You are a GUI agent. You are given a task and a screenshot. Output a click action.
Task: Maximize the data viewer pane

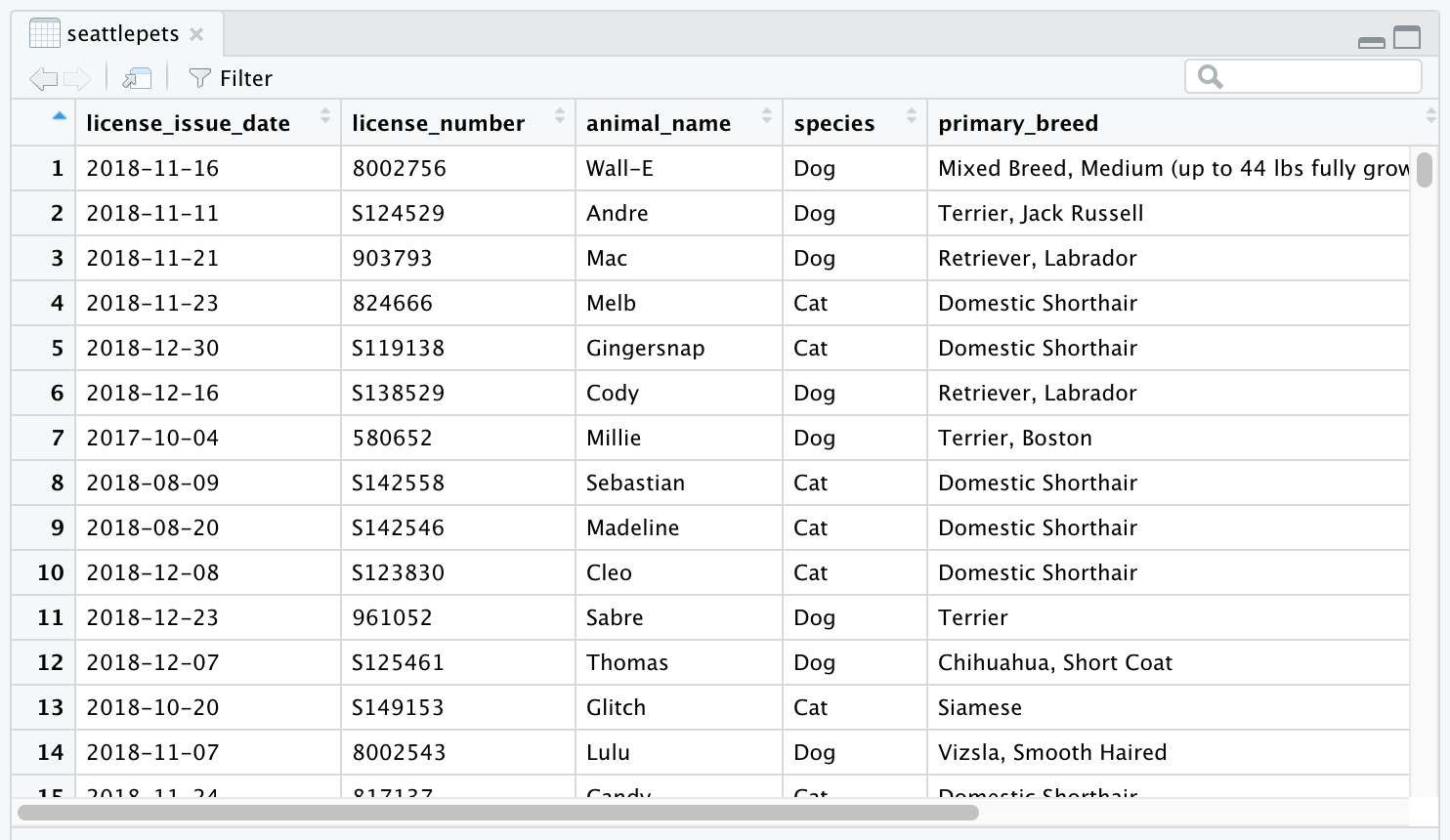(1407, 37)
